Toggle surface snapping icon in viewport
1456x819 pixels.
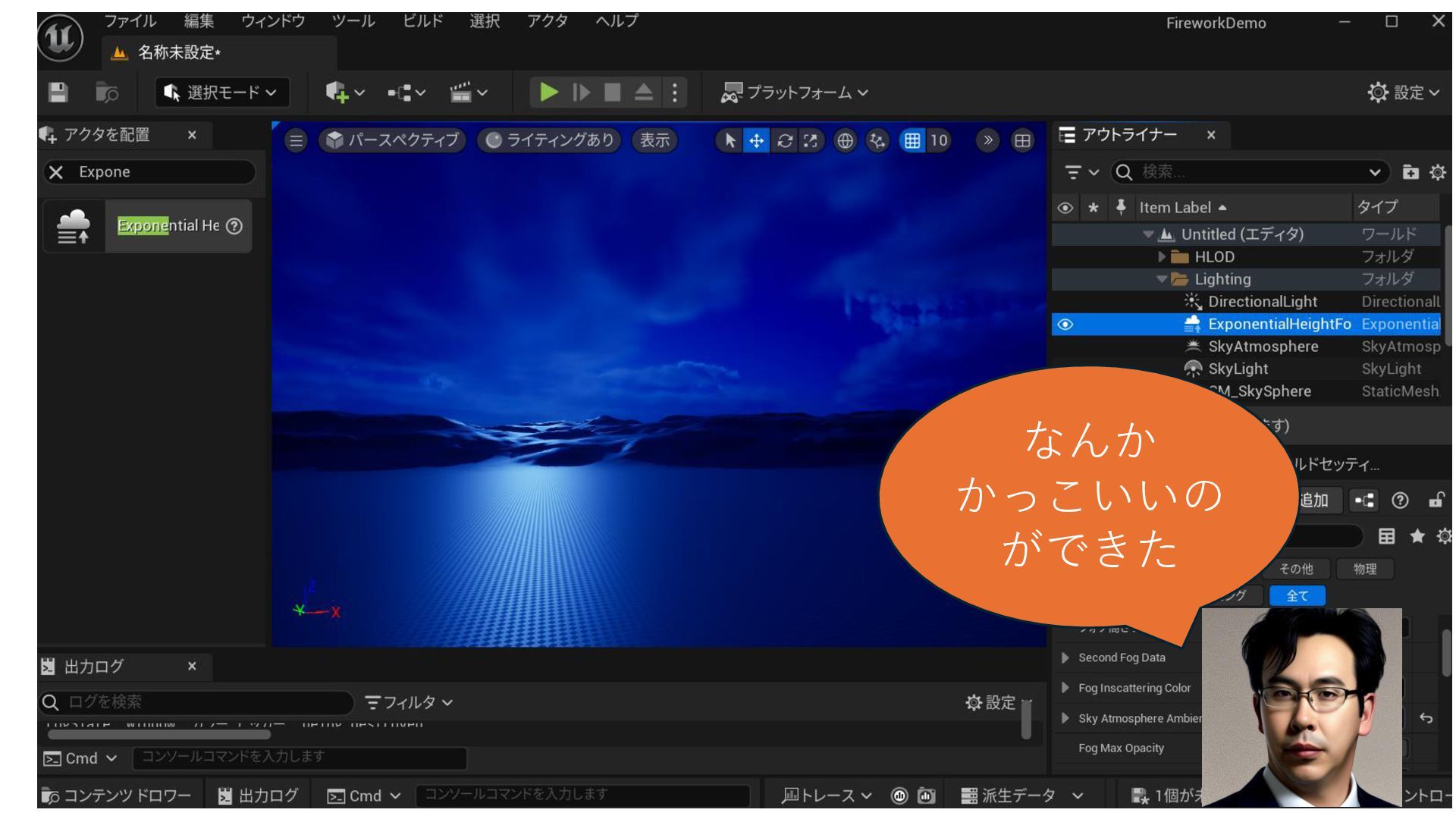(877, 140)
